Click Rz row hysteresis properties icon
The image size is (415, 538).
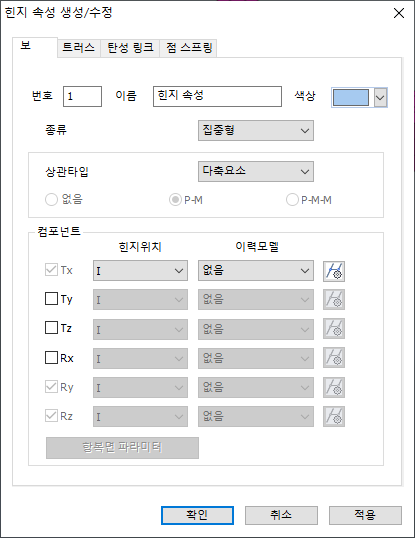[x=334, y=417]
